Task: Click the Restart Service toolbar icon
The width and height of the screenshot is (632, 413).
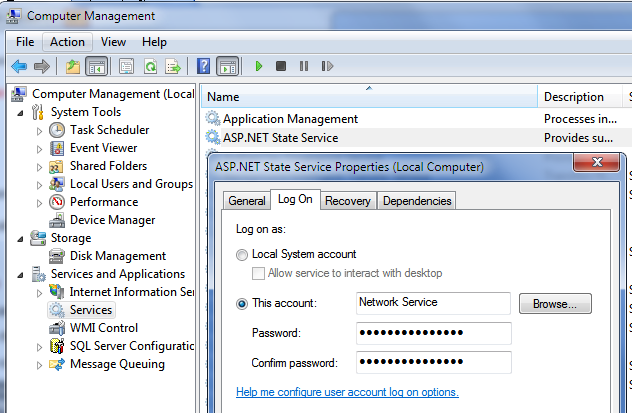Action: point(327,66)
